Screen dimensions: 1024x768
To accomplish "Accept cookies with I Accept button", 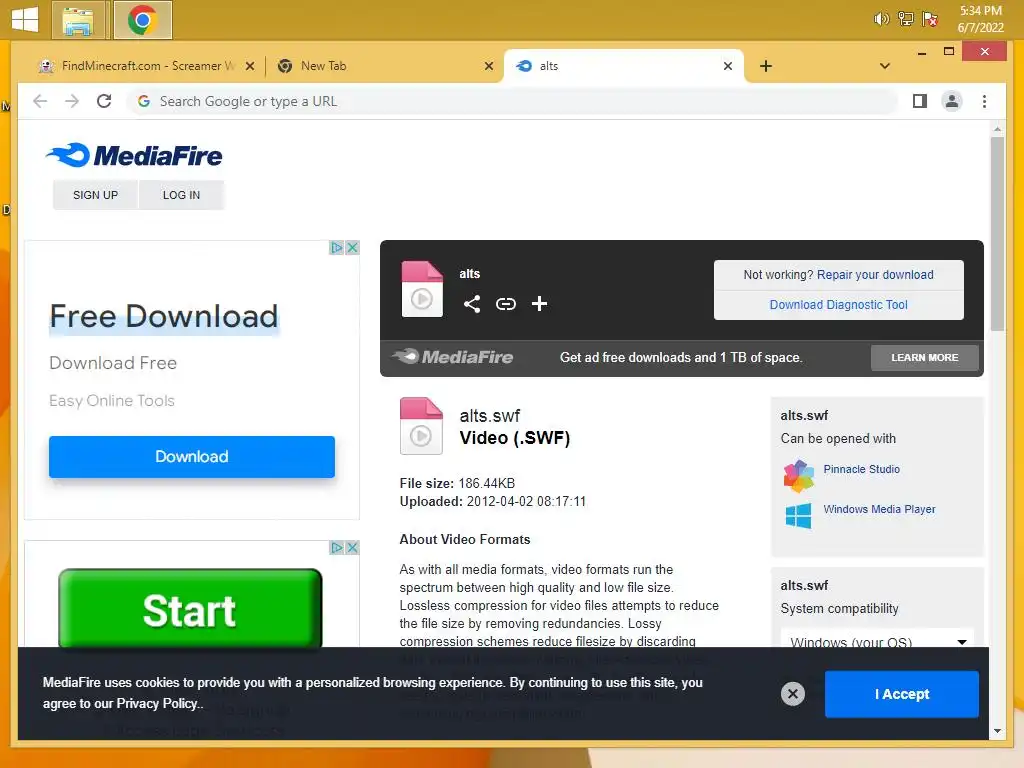I will click(902, 694).
